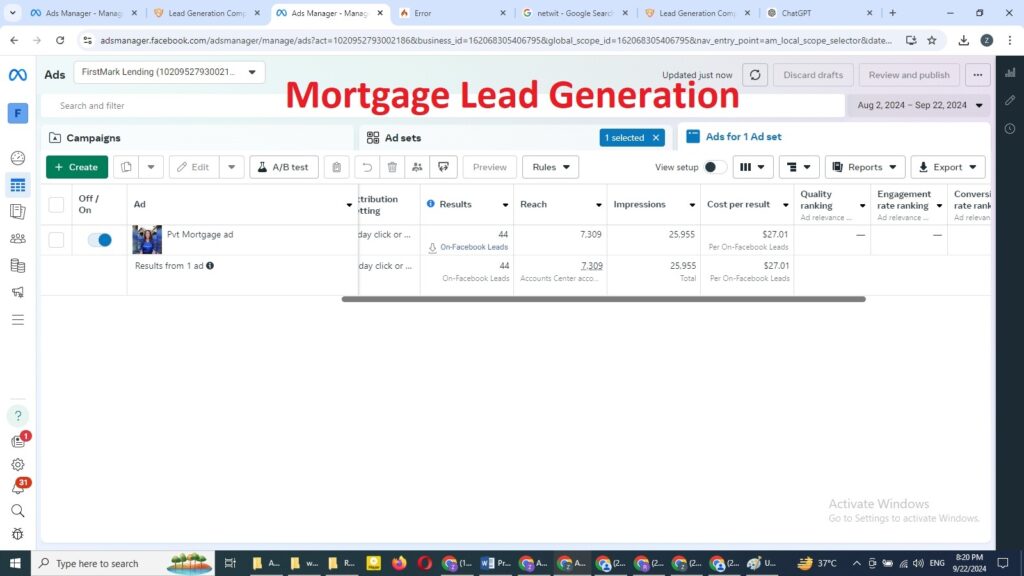Open the sidebar Search magnifier icon
1024x576 pixels.
(18, 511)
